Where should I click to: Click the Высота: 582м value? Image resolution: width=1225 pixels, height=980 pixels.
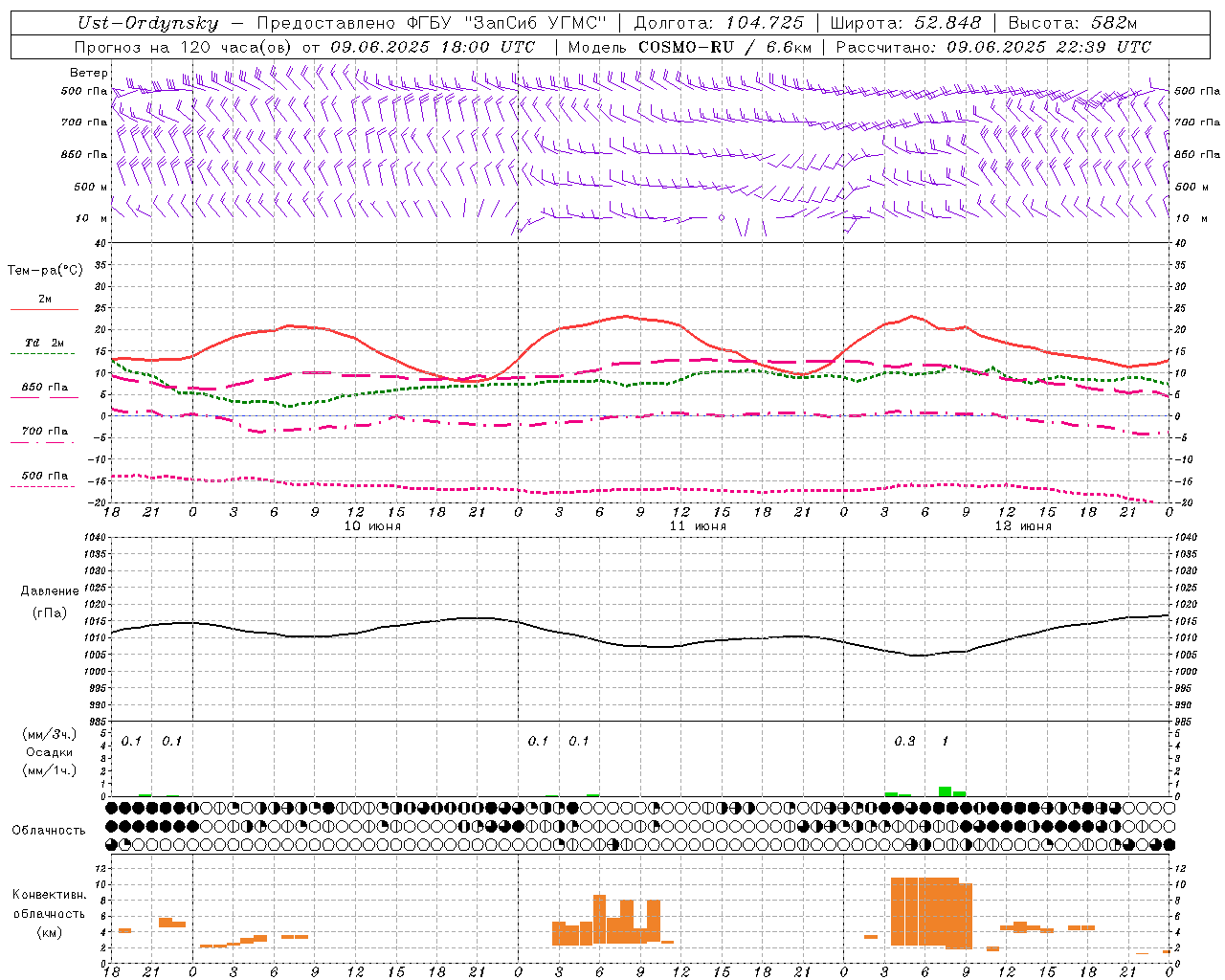coord(1073,23)
